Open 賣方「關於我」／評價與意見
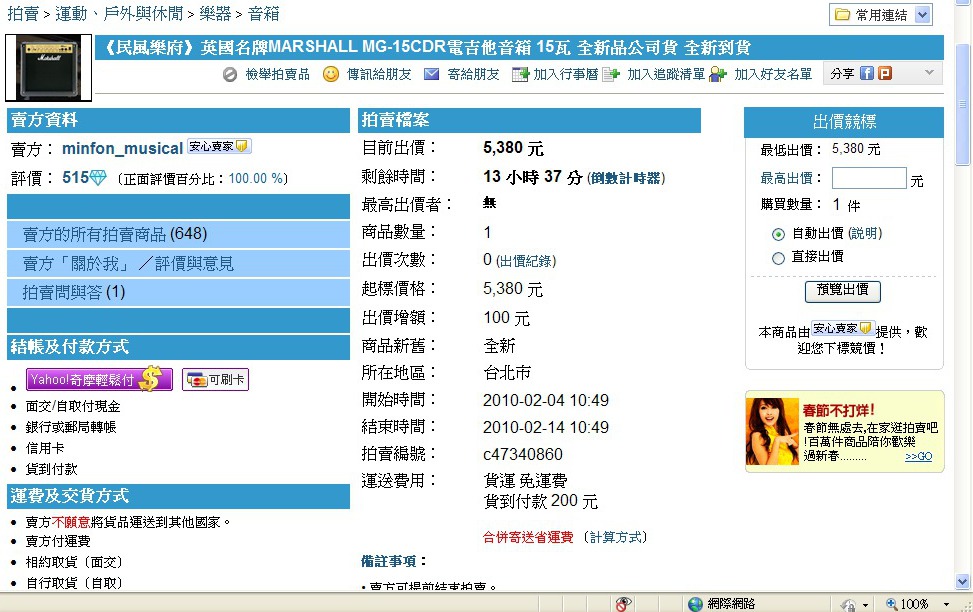This screenshot has width=973, height=612. pyautogui.click(x=128, y=264)
